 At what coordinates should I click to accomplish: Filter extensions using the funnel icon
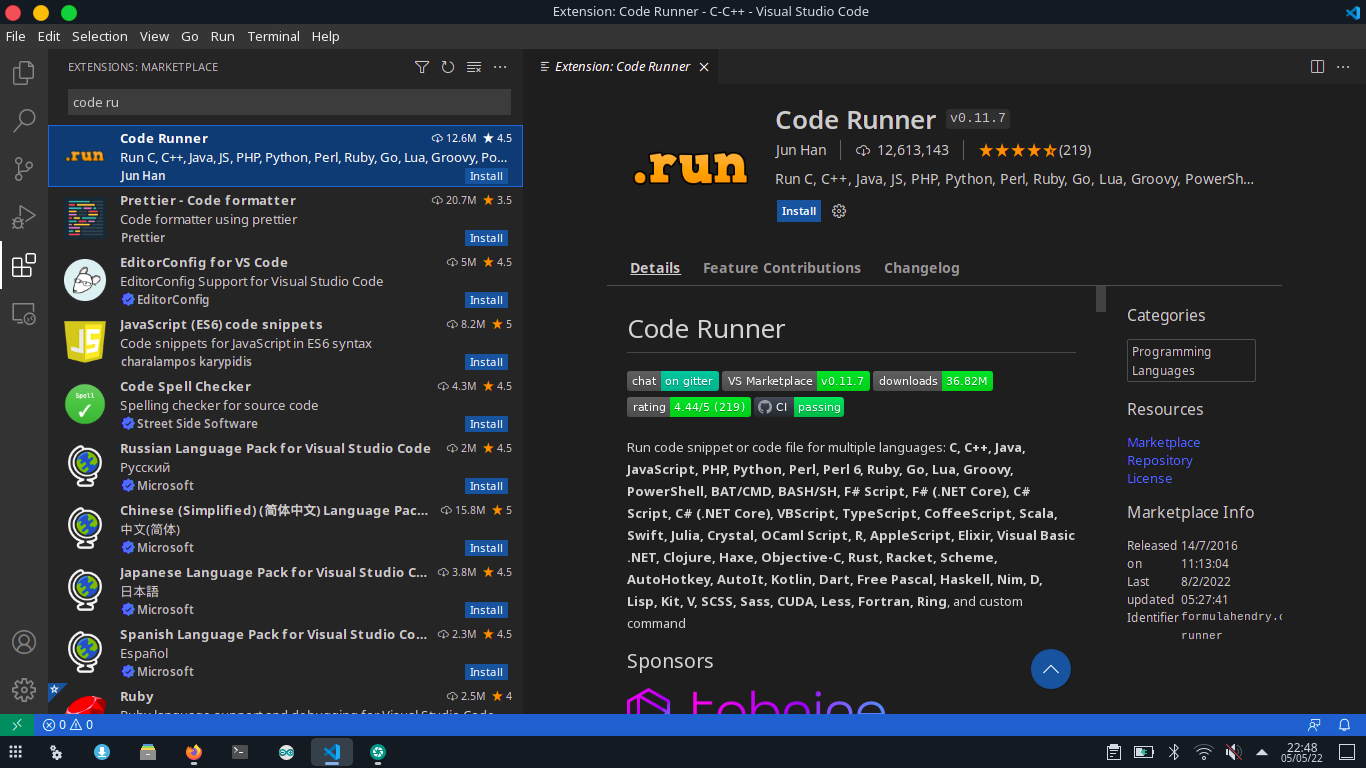point(422,67)
